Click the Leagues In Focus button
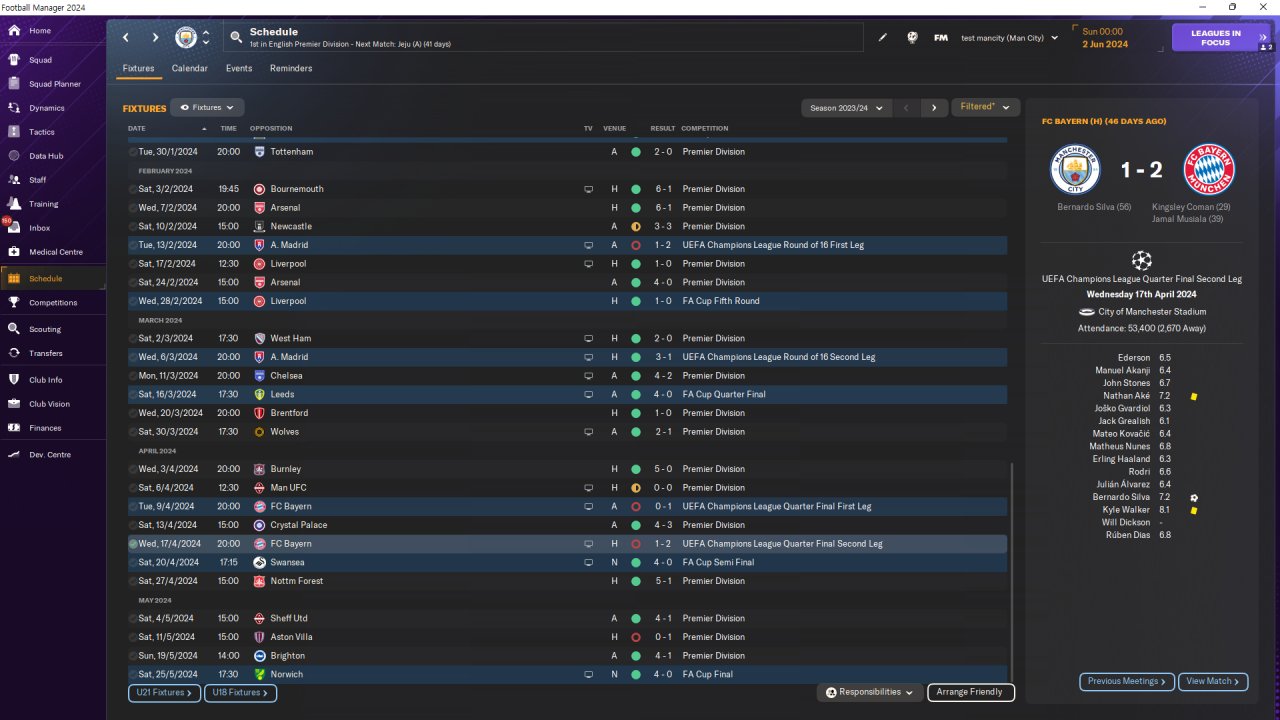The image size is (1280, 720). 1222,38
